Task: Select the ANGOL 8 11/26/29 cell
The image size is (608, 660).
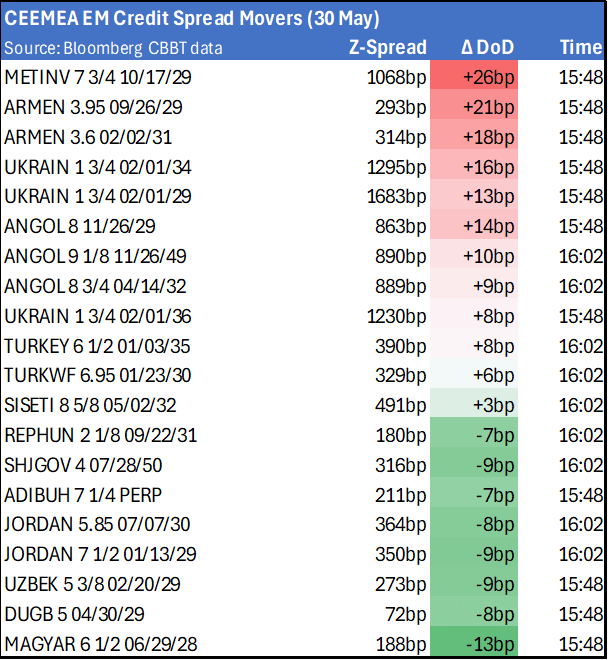Action: point(79,227)
